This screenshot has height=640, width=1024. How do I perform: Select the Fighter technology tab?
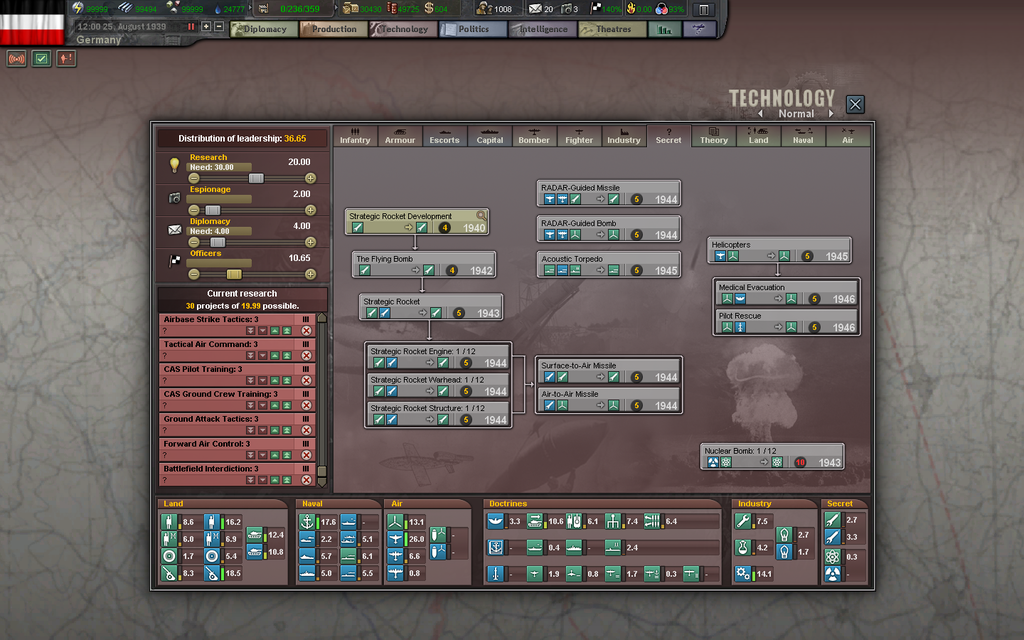[579, 136]
